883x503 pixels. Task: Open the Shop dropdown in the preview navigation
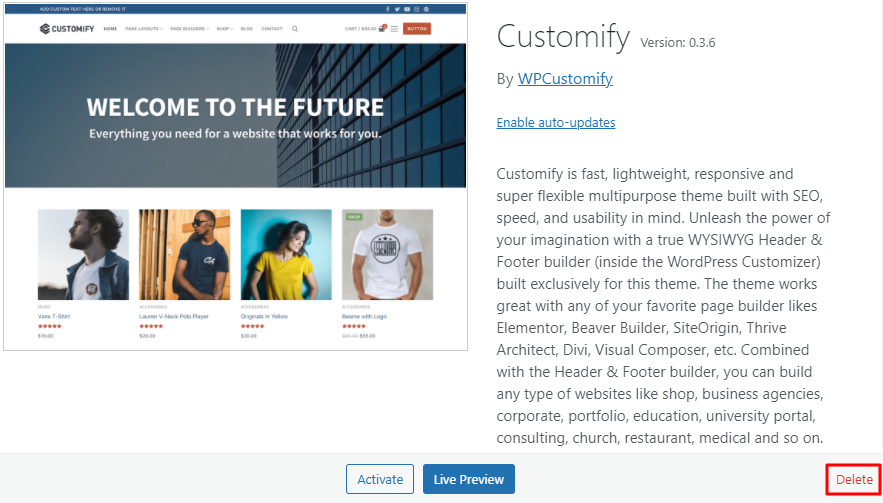tap(225, 29)
